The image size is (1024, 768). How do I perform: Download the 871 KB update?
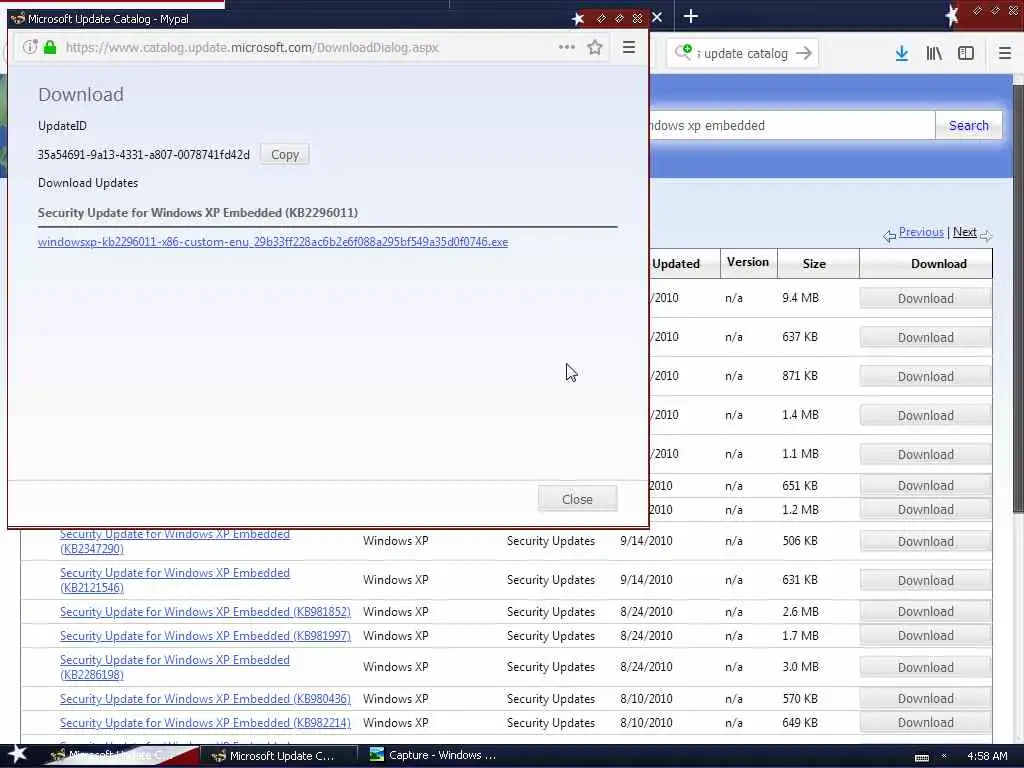(x=925, y=377)
